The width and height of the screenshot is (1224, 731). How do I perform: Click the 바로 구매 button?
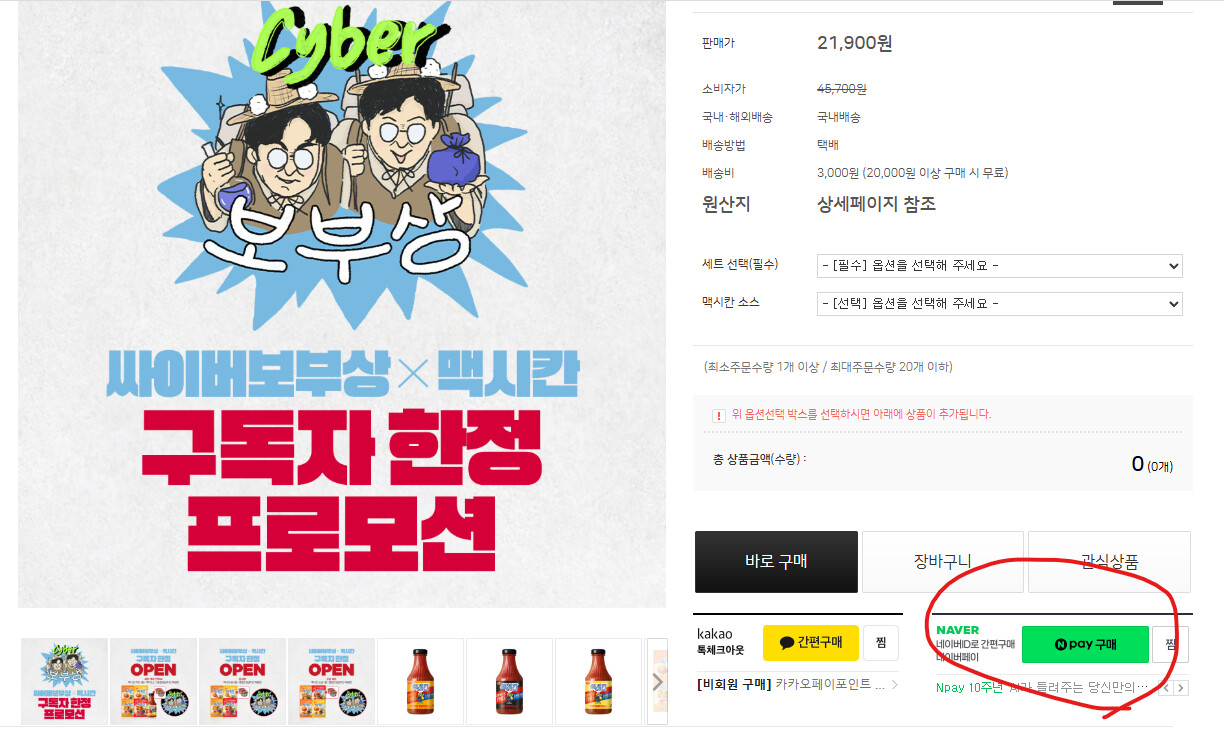[x=776, y=562]
